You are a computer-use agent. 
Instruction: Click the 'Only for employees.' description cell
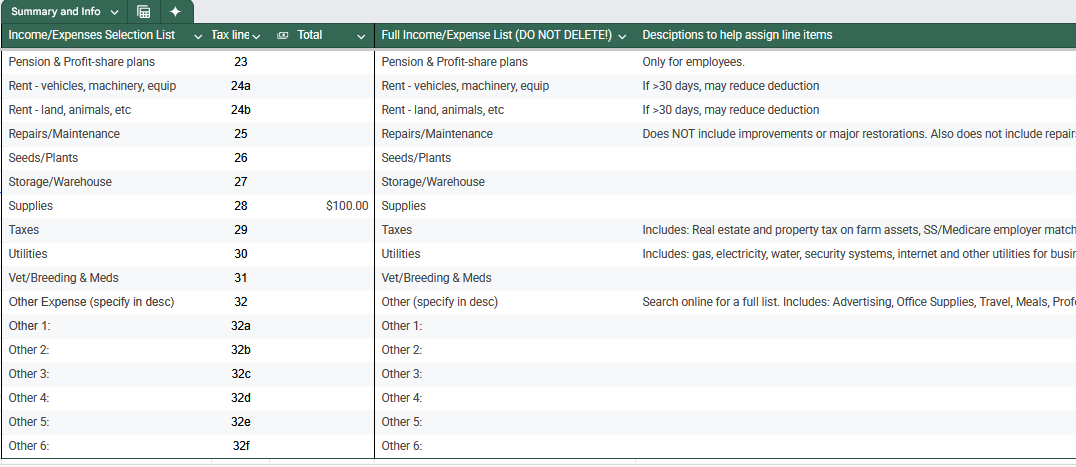click(693, 62)
